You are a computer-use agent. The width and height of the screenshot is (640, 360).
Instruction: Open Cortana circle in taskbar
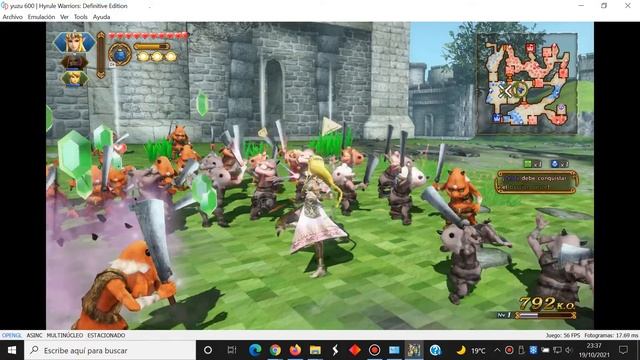click(208, 350)
